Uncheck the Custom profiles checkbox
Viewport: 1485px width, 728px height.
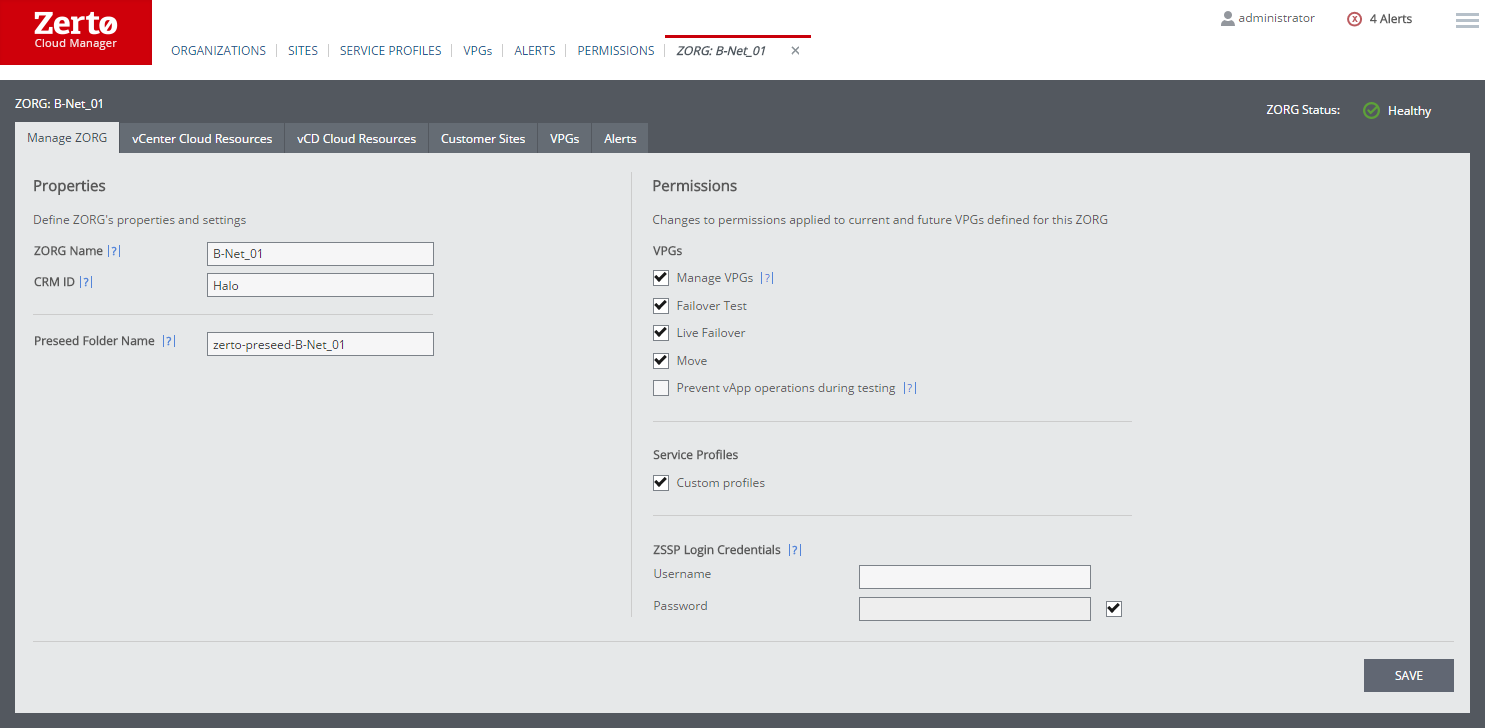click(x=661, y=483)
